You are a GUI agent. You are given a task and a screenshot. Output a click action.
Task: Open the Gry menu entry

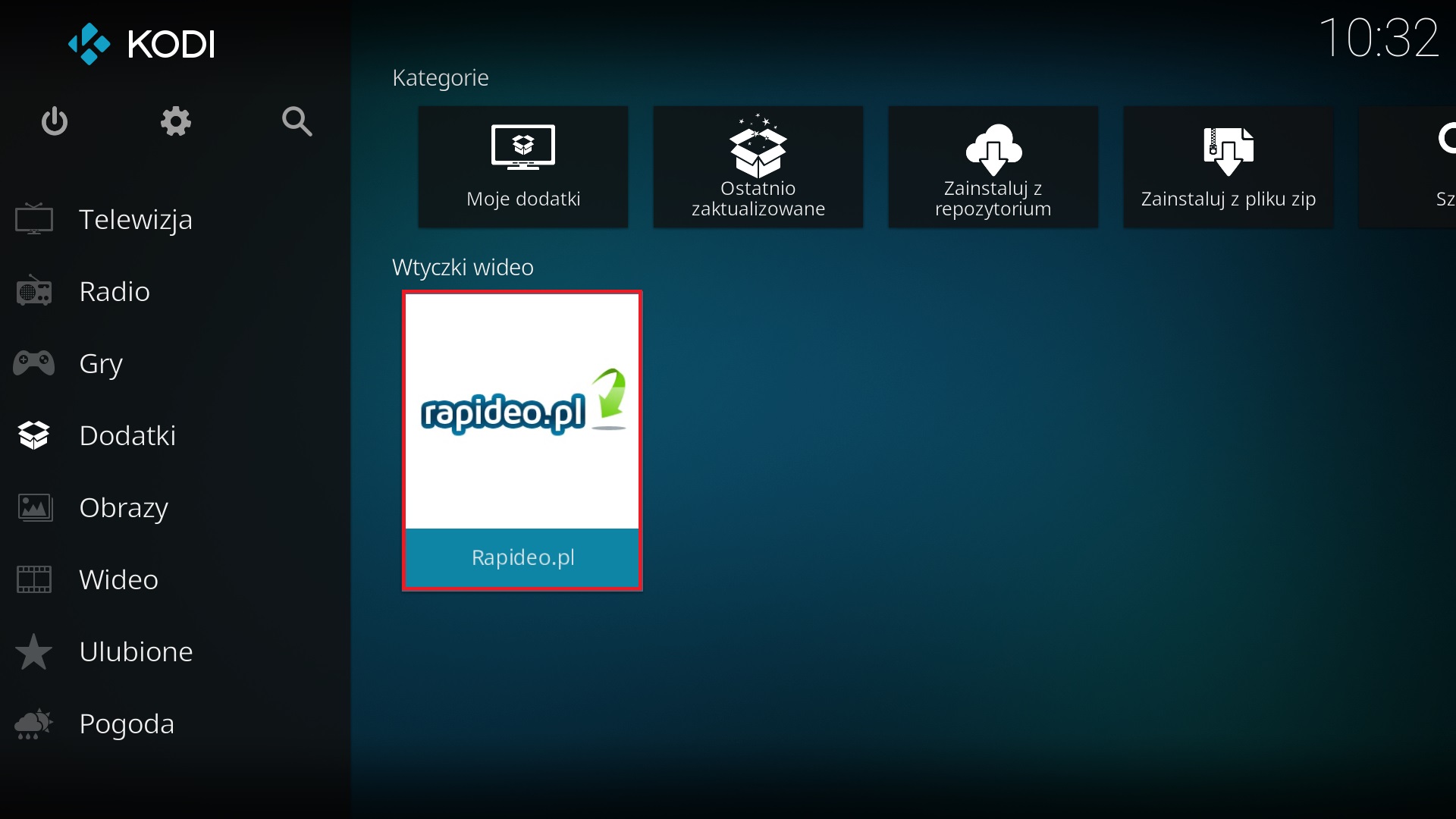tap(101, 364)
